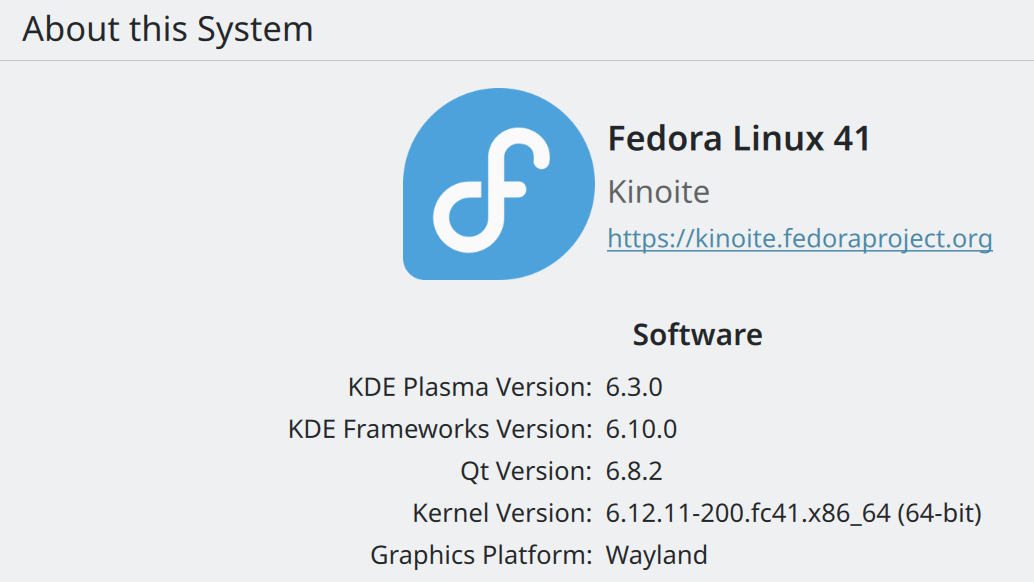1034x582 pixels.
Task: Select the 6.3.0 Plasma version value
Action: (x=634, y=387)
